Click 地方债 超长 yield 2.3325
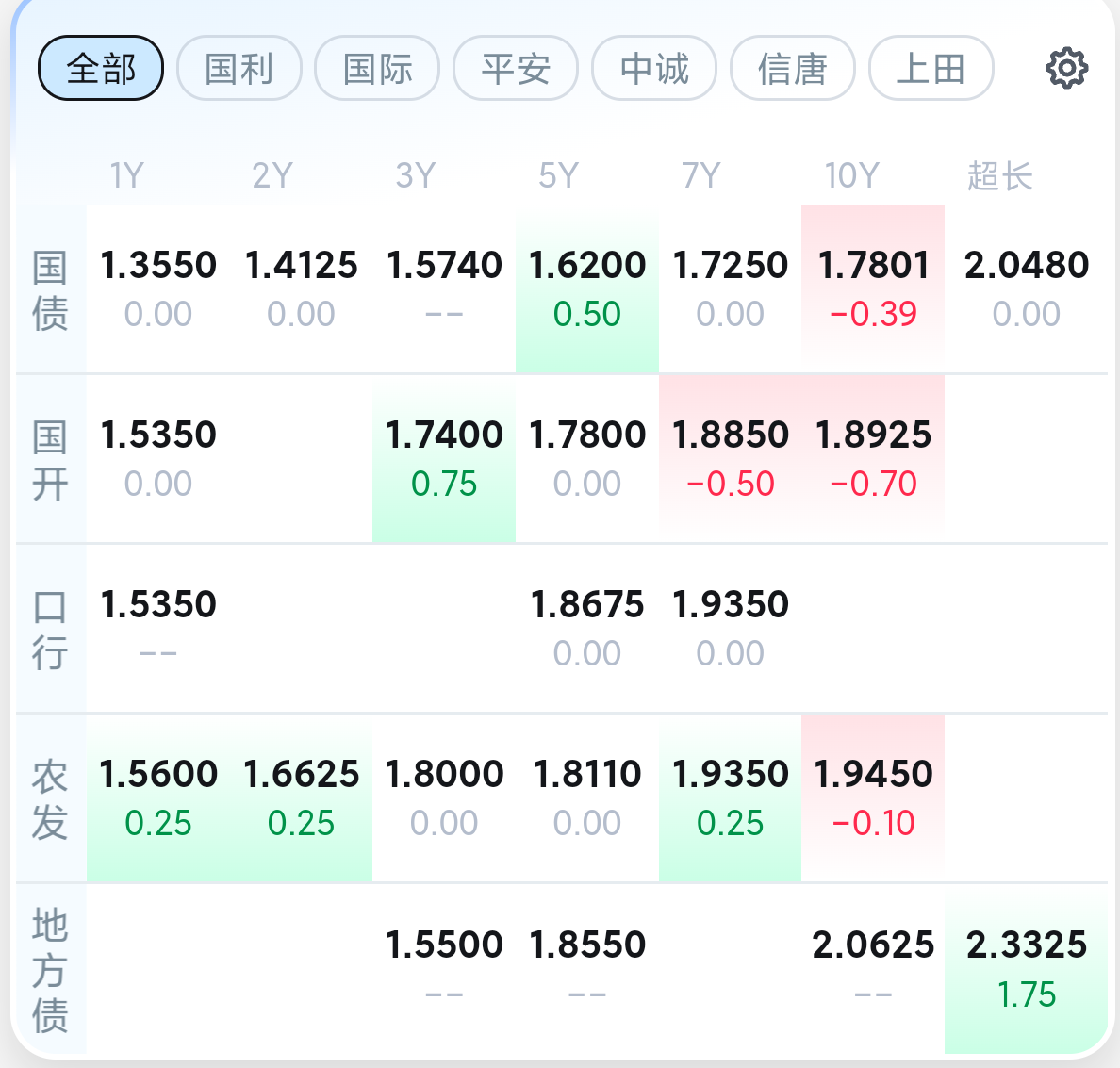This screenshot has height=1068, width=1120. coord(1026,967)
